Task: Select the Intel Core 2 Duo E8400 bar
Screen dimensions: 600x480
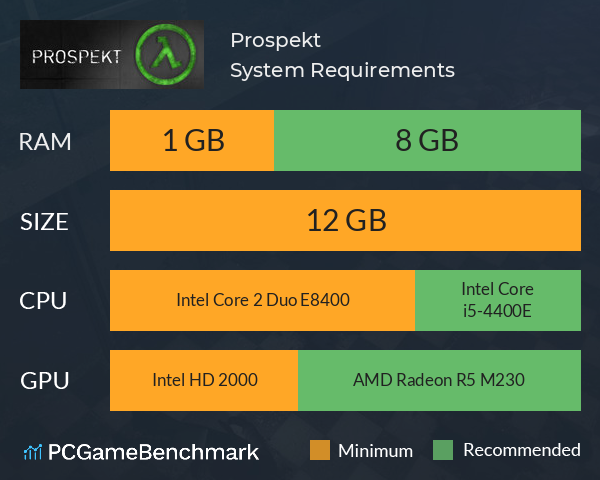Action: (262, 300)
